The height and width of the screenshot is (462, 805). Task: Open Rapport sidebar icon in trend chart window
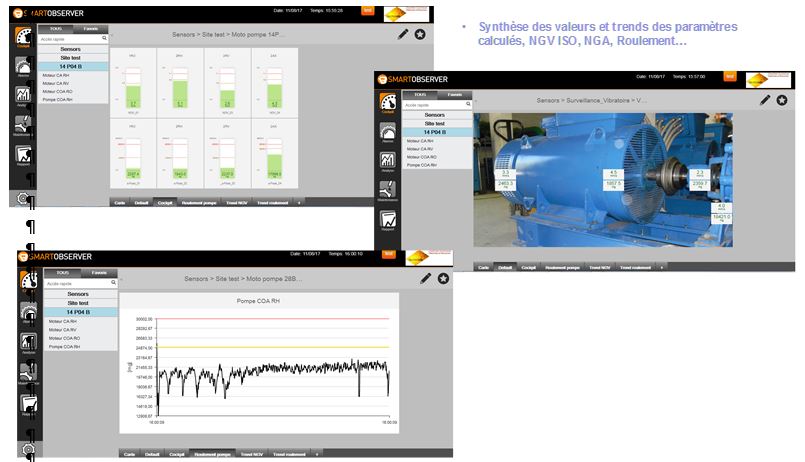point(29,405)
